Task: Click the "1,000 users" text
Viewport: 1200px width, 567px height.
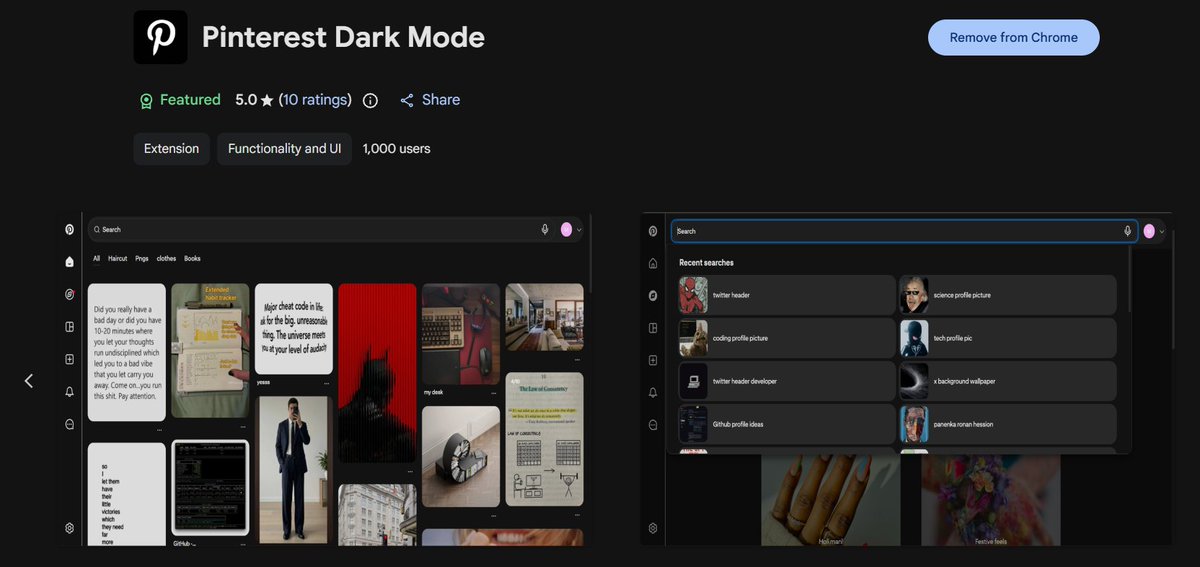Action: (396, 148)
